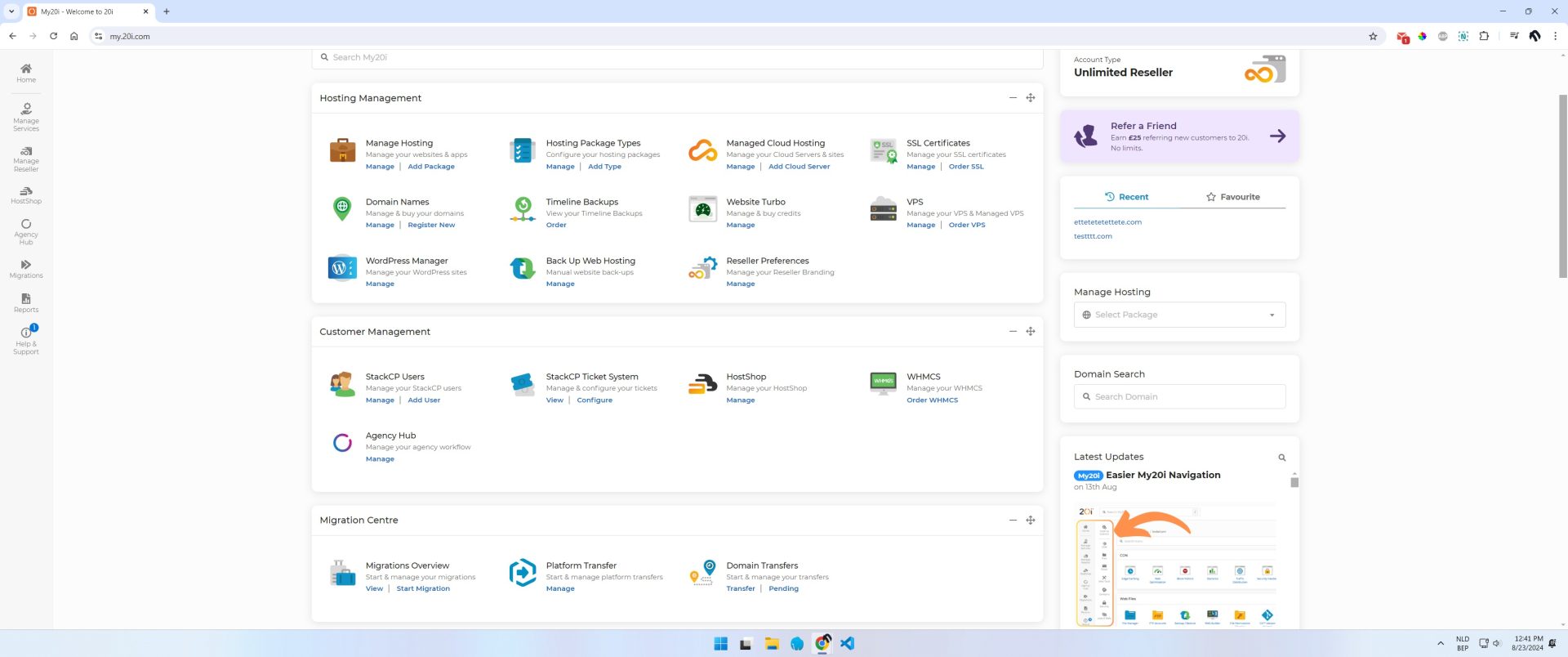
Task: Click the Search Domain input field
Action: [x=1179, y=396]
